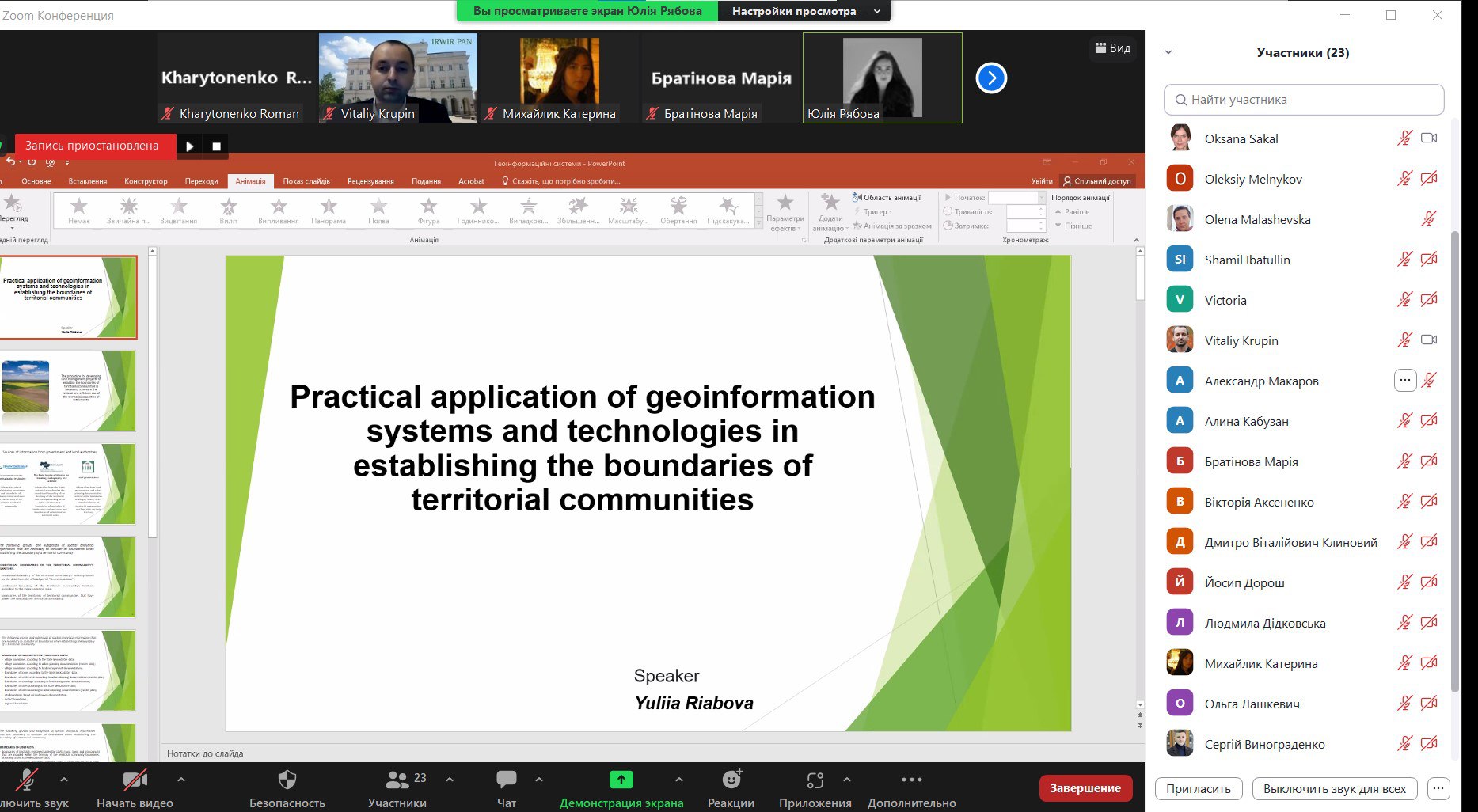Open the Вид view layout menu
Image resolution: width=1478 pixels, height=812 pixels.
(1112, 48)
